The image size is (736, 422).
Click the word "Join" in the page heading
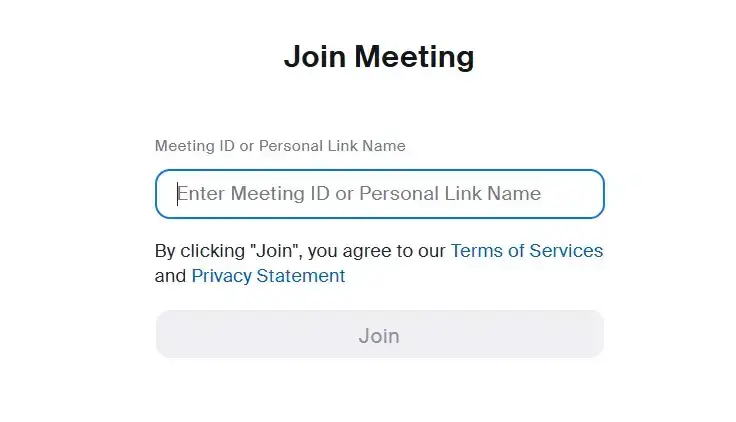pyautogui.click(x=315, y=57)
